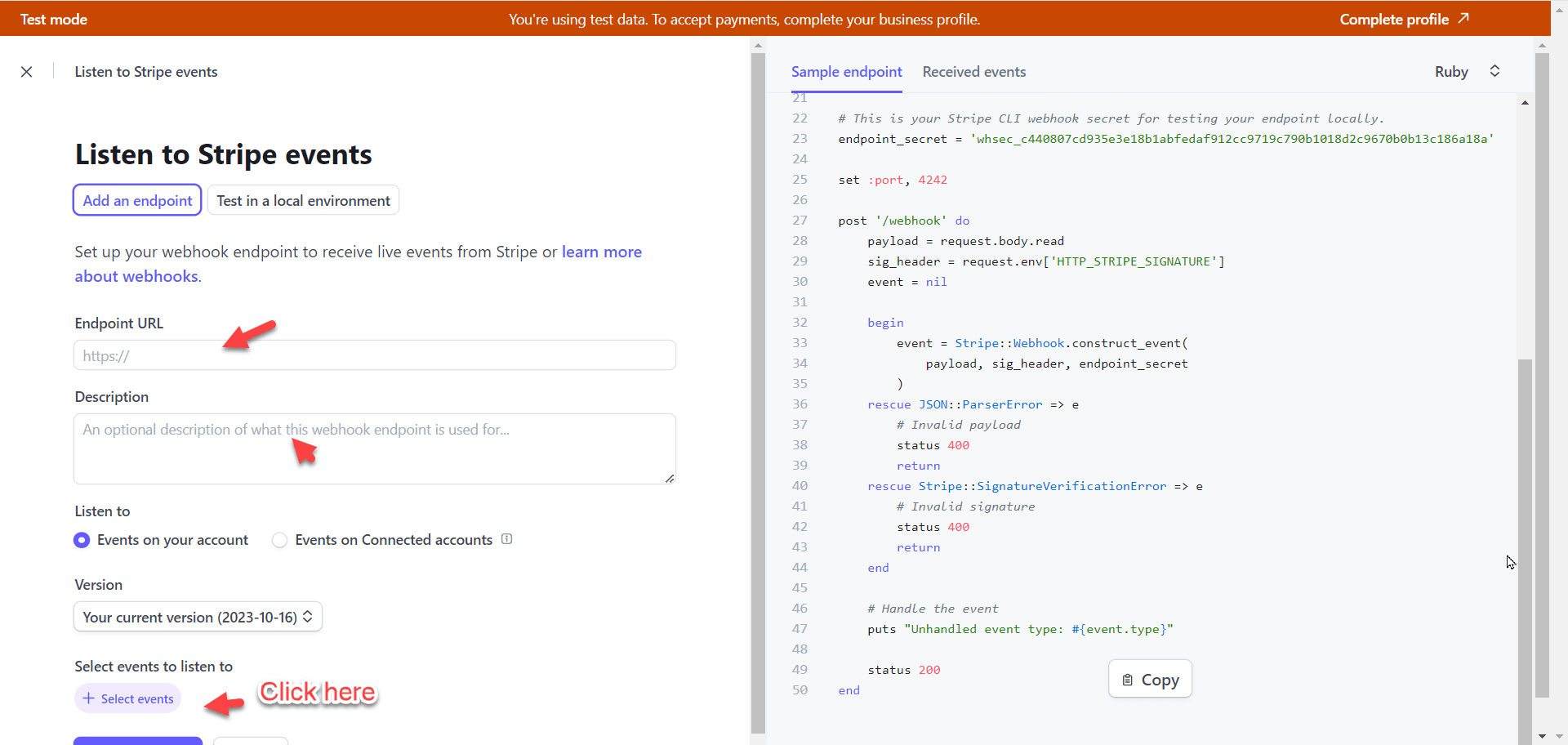Switch to the Sample endpoint tab

click(846, 72)
